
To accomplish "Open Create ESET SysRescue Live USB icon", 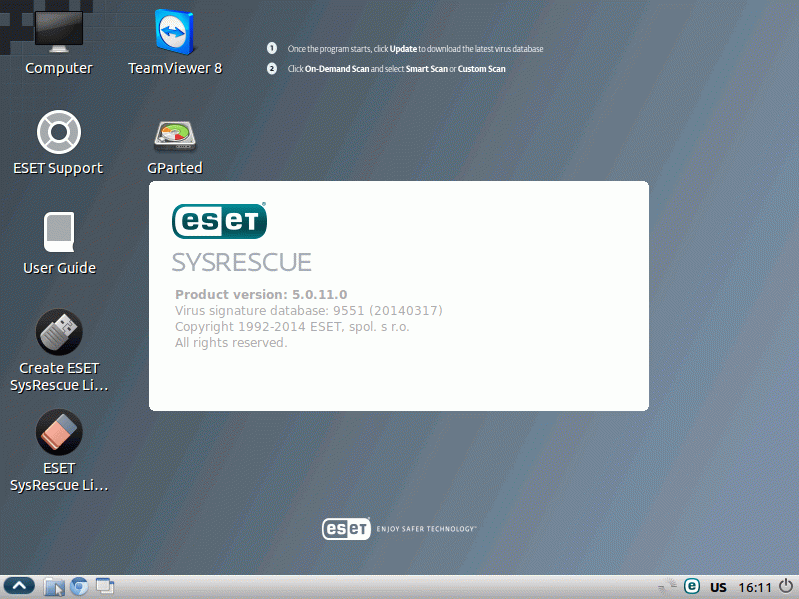I will (59, 332).
